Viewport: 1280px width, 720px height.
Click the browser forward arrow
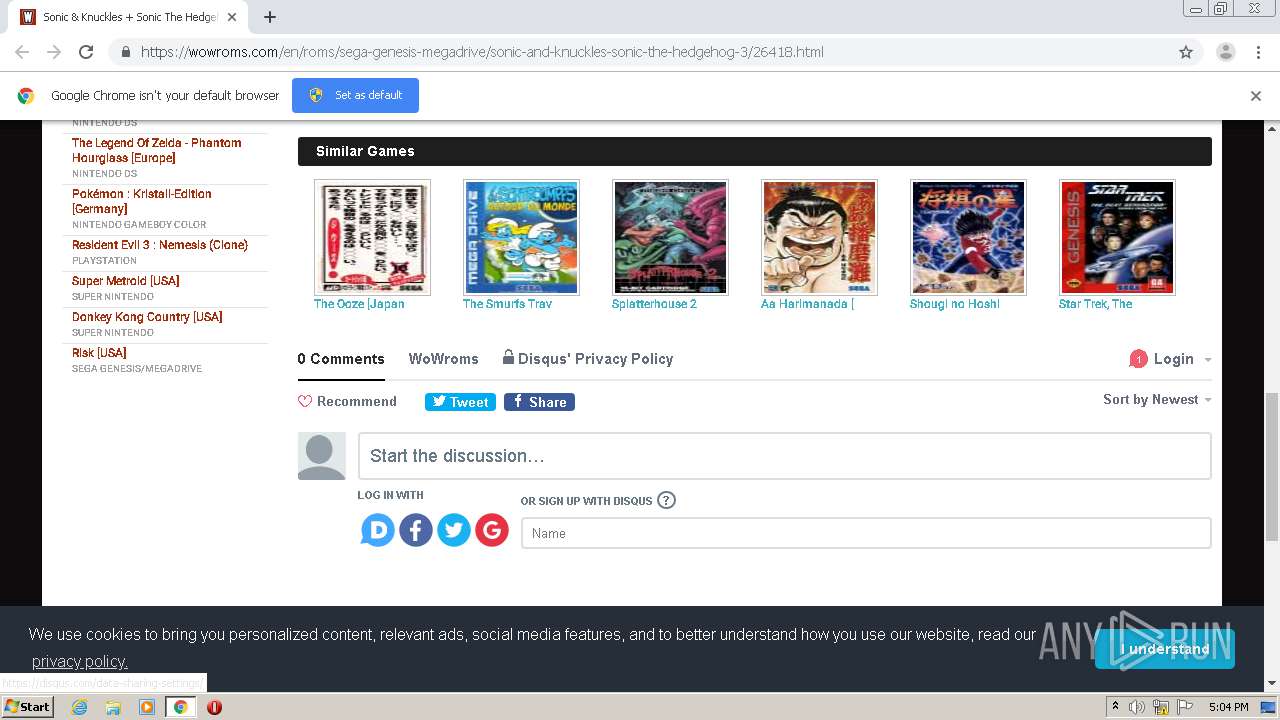54,52
